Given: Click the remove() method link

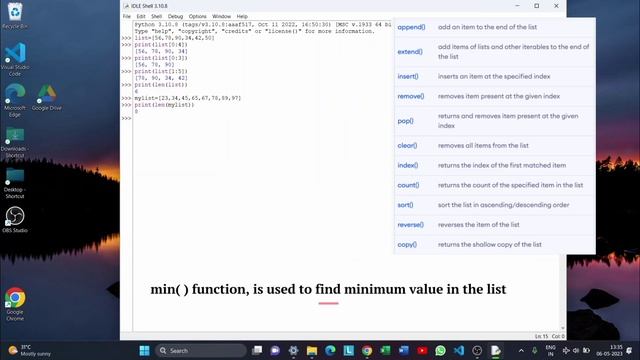Looking at the screenshot, I should pyautogui.click(x=411, y=96).
